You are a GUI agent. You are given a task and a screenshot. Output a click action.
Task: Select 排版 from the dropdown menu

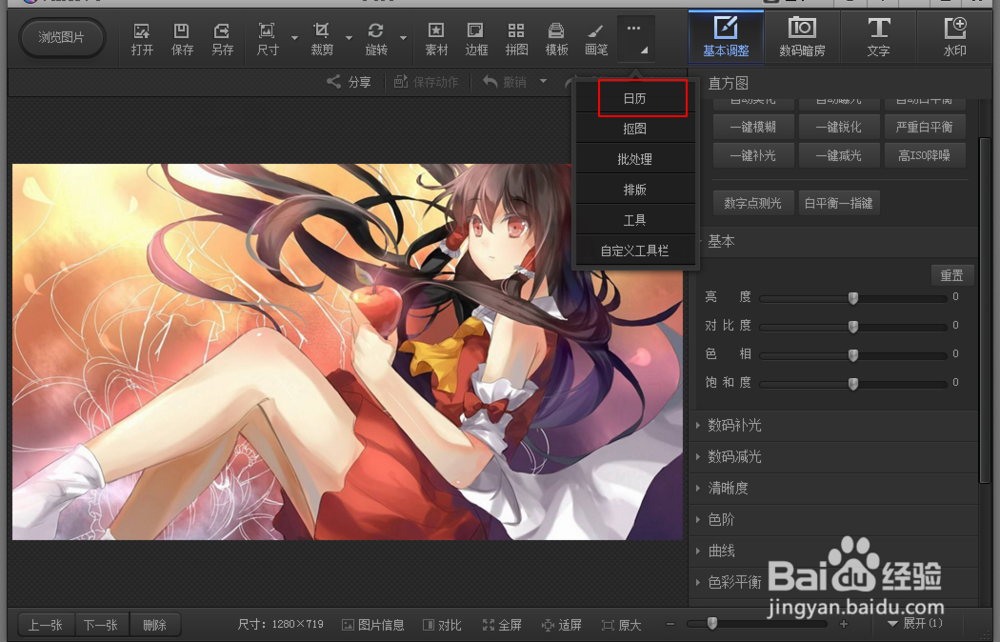click(x=635, y=190)
